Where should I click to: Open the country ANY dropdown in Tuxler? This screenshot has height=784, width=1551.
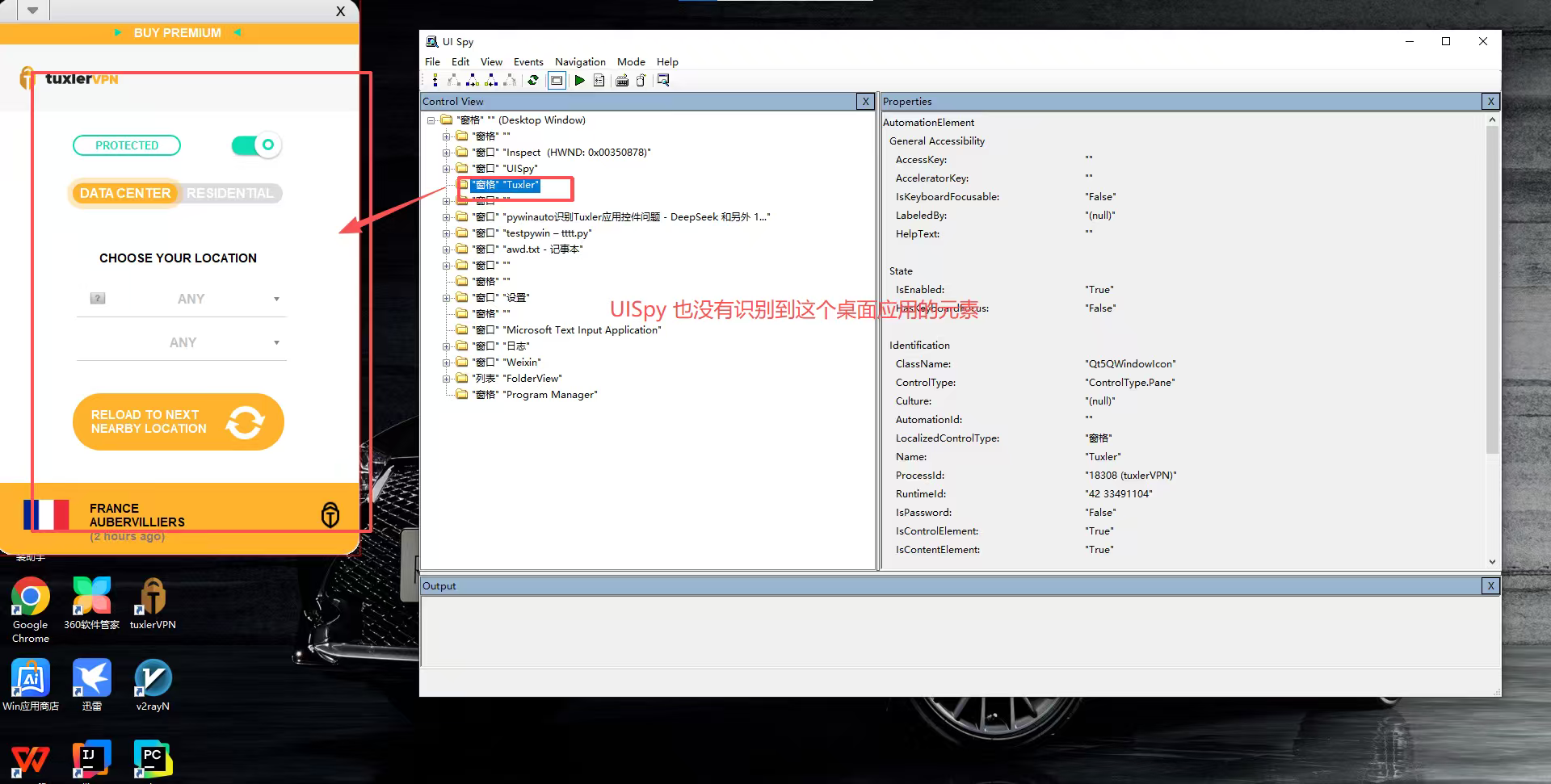coord(182,299)
